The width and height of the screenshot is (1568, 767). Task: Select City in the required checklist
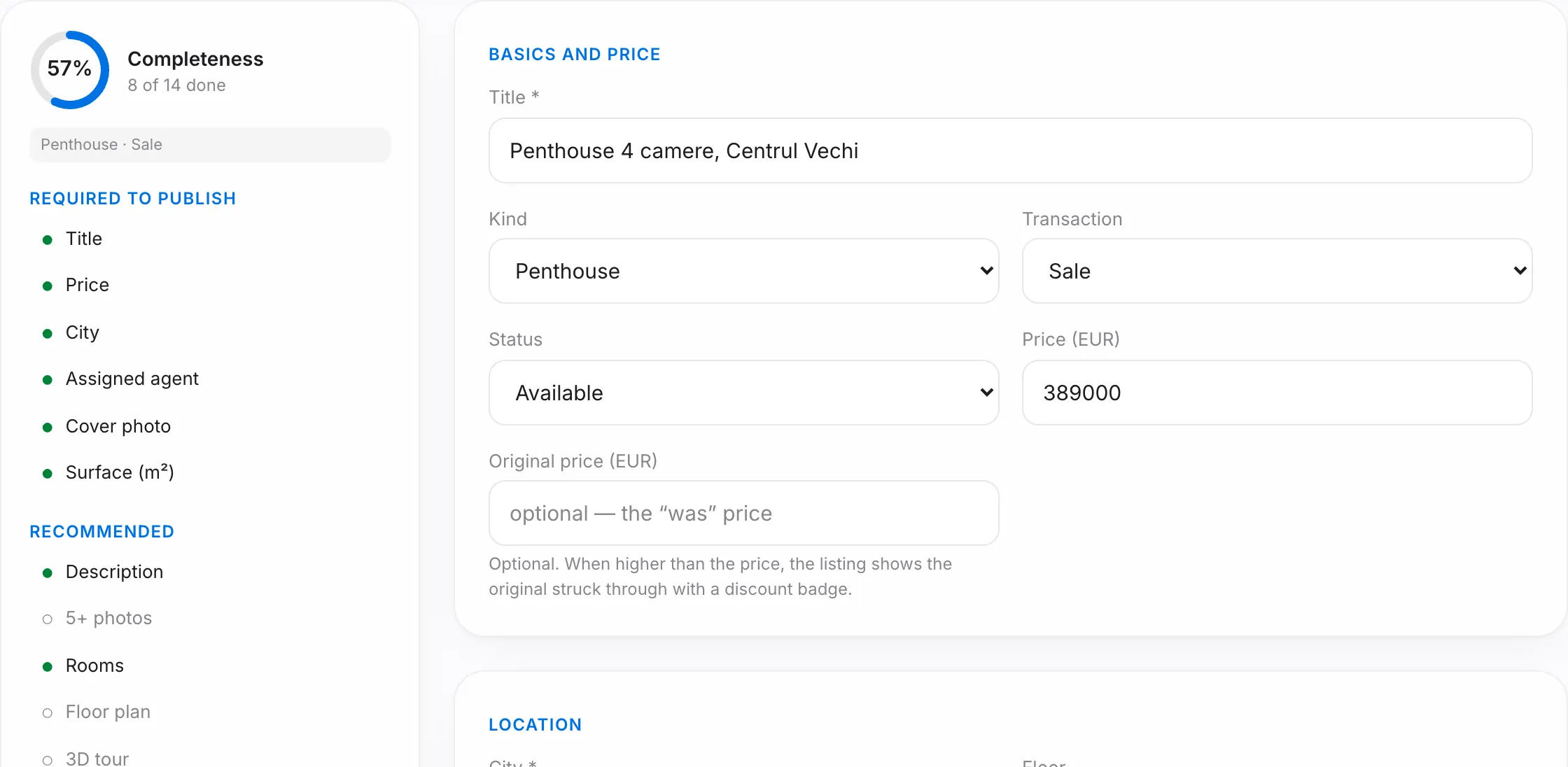pyautogui.click(x=83, y=332)
